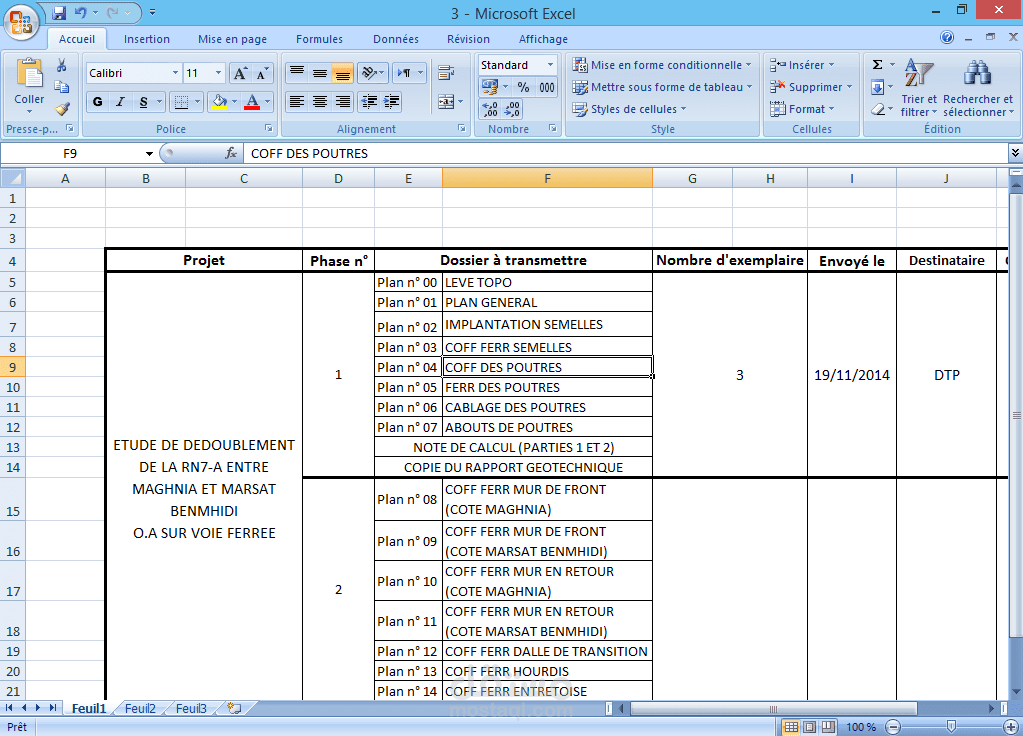The width and height of the screenshot is (1023, 736).
Task: Open the Feuil3 sheet tab
Action: click(191, 709)
